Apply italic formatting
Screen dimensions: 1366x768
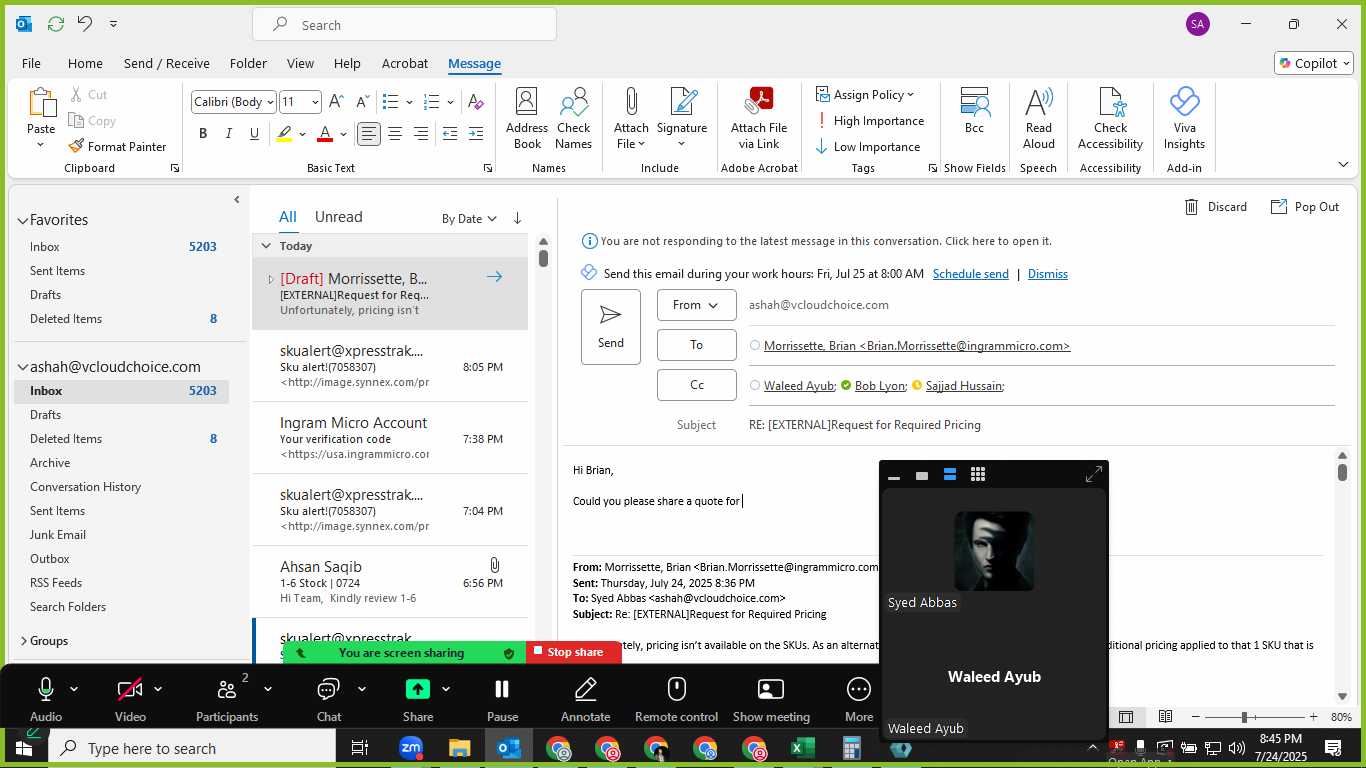coord(229,134)
